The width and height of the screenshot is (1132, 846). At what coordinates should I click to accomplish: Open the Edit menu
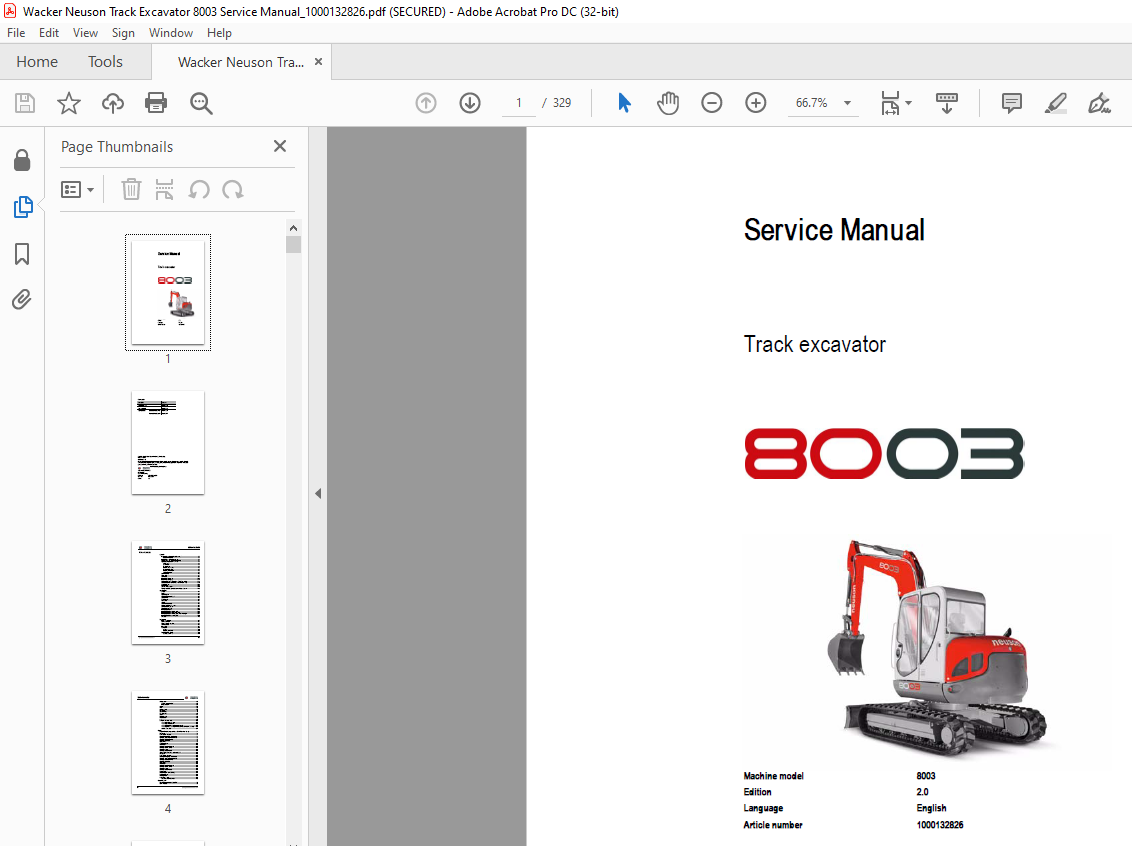coord(49,32)
